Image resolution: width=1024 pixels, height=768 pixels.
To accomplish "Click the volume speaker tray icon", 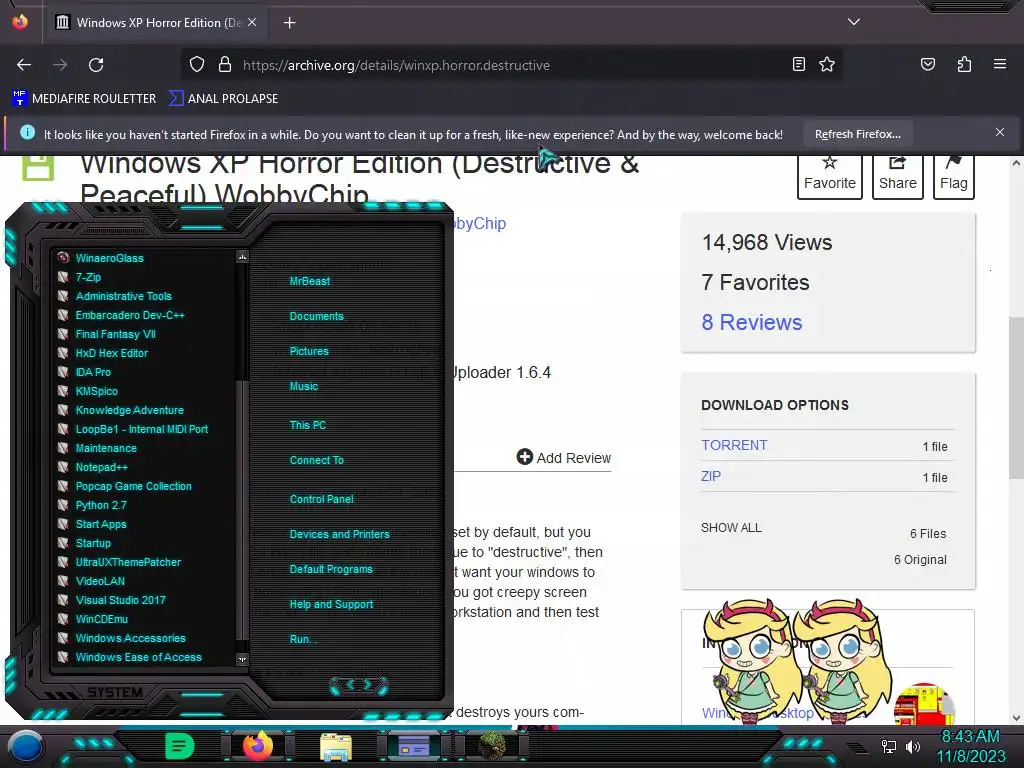I will (912, 746).
